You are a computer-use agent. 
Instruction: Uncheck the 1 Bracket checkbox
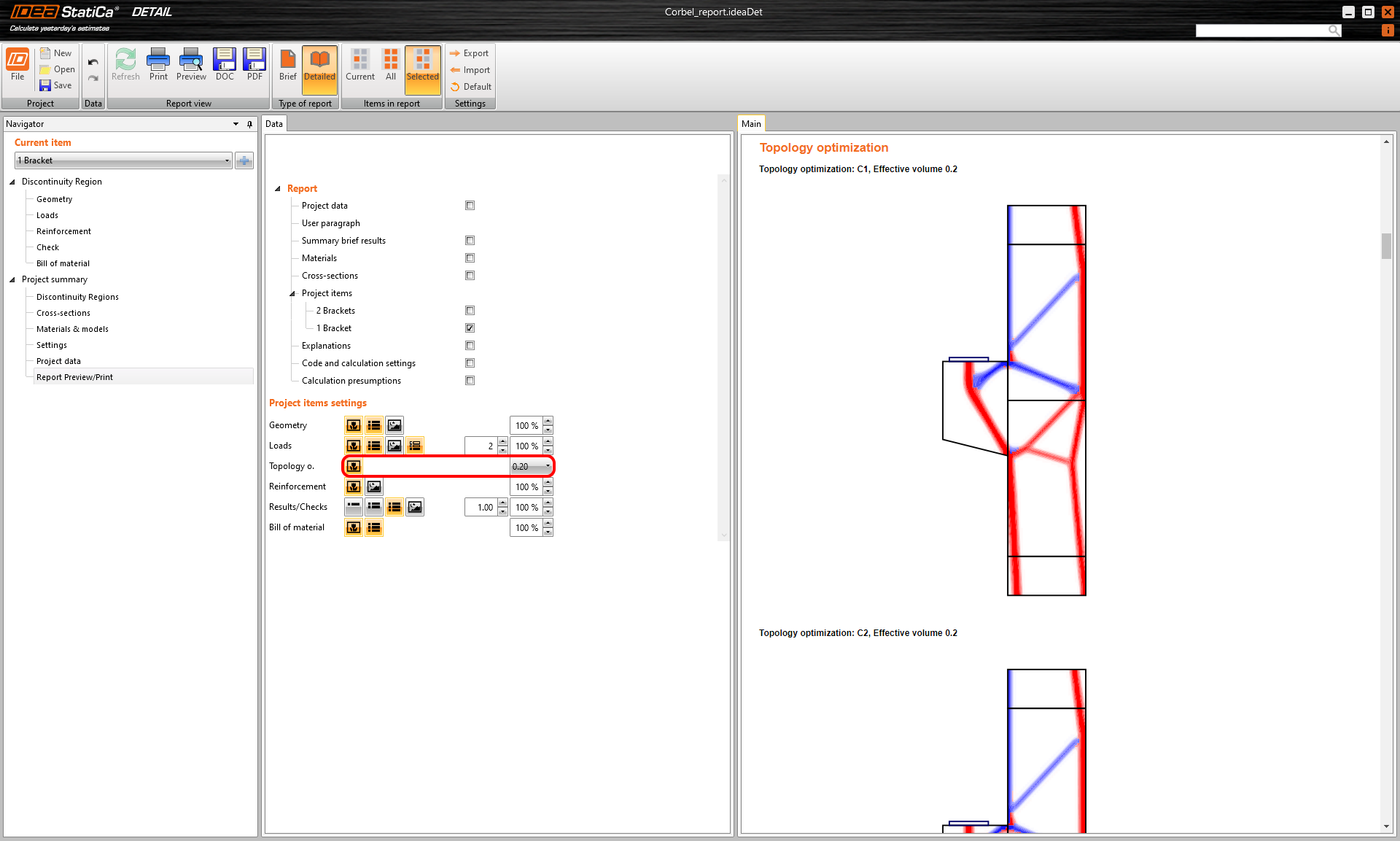[x=470, y=328]
